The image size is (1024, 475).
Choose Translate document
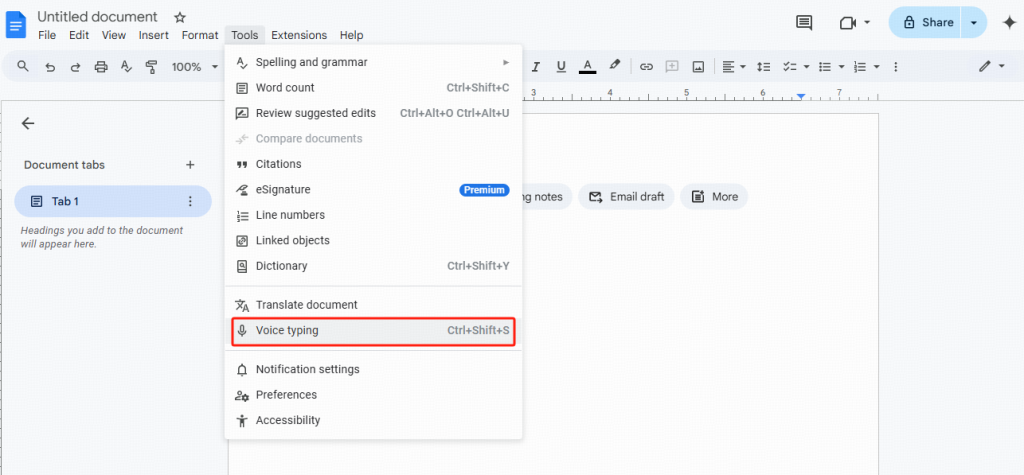(x=374, y=304)
